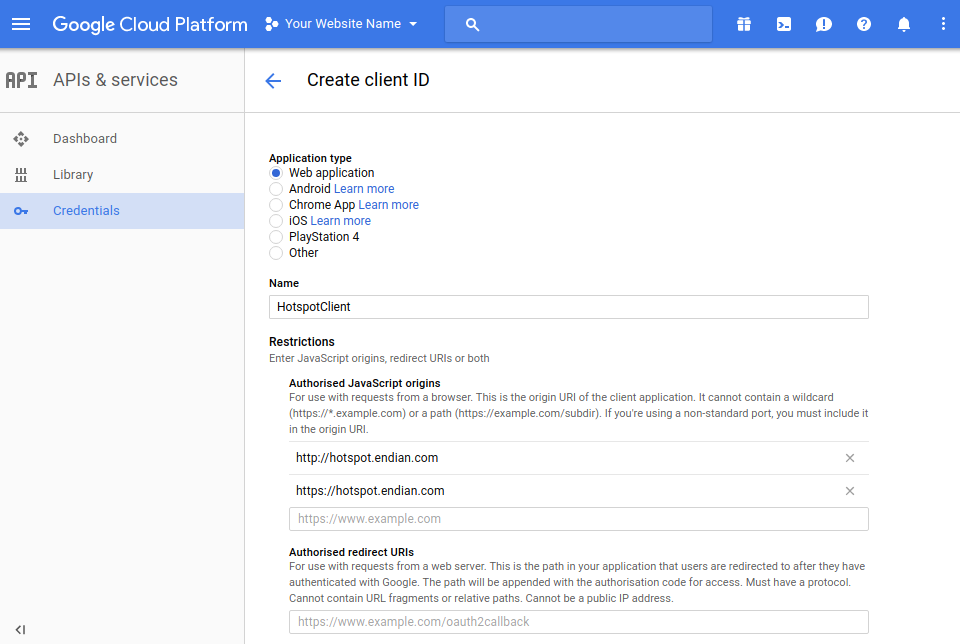Open the help question mark icon
This screenshot has height=644, width=960.
(864, 24)
